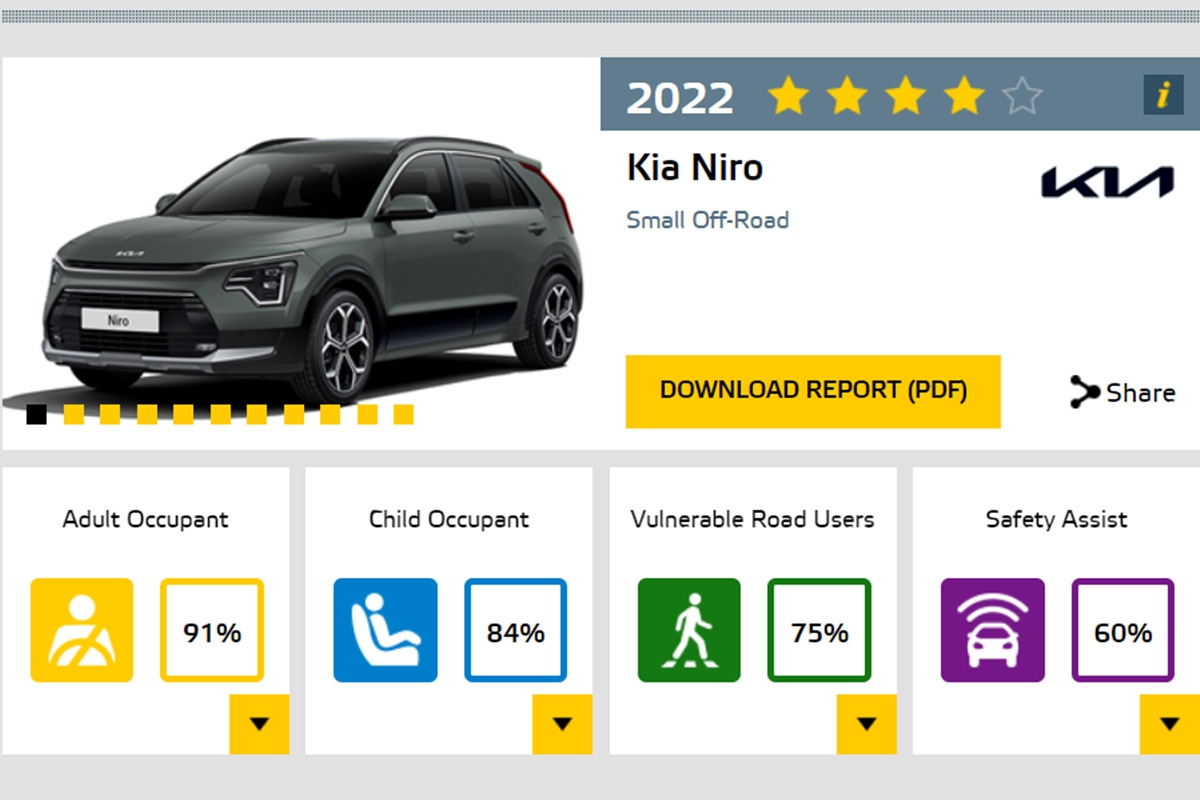This screenshot has width=1200, height=800.
Task: Click the third filled yellow star
Action: [x=905, y=96]
